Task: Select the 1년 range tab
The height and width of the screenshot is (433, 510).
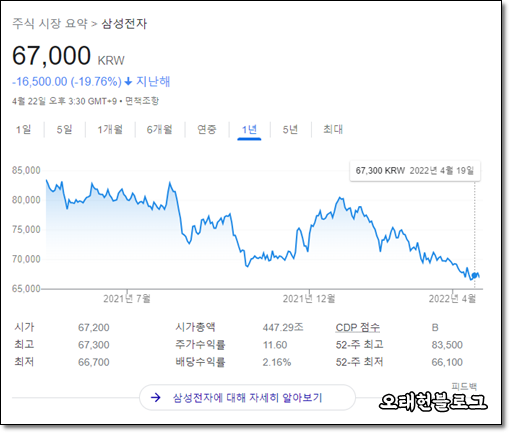Action: click(x=249, y=129)
